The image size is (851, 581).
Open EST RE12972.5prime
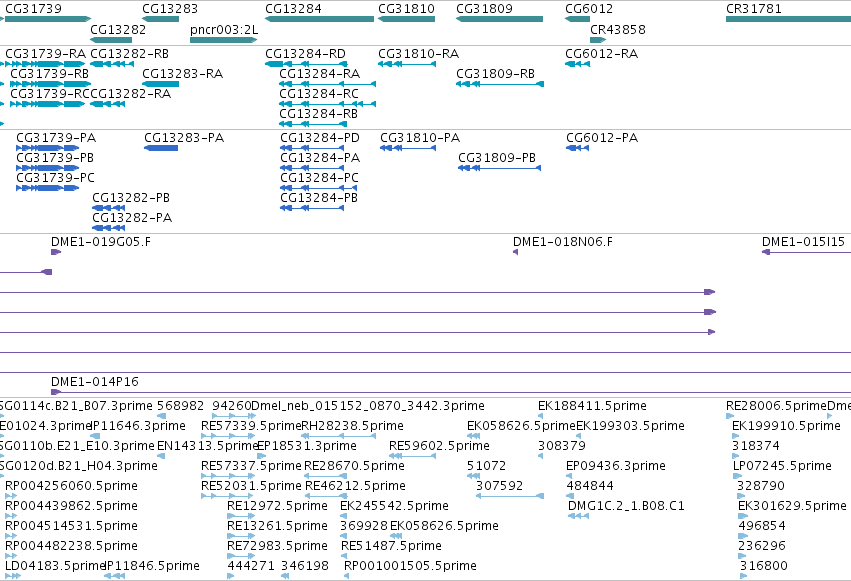[x=241, y=516]
